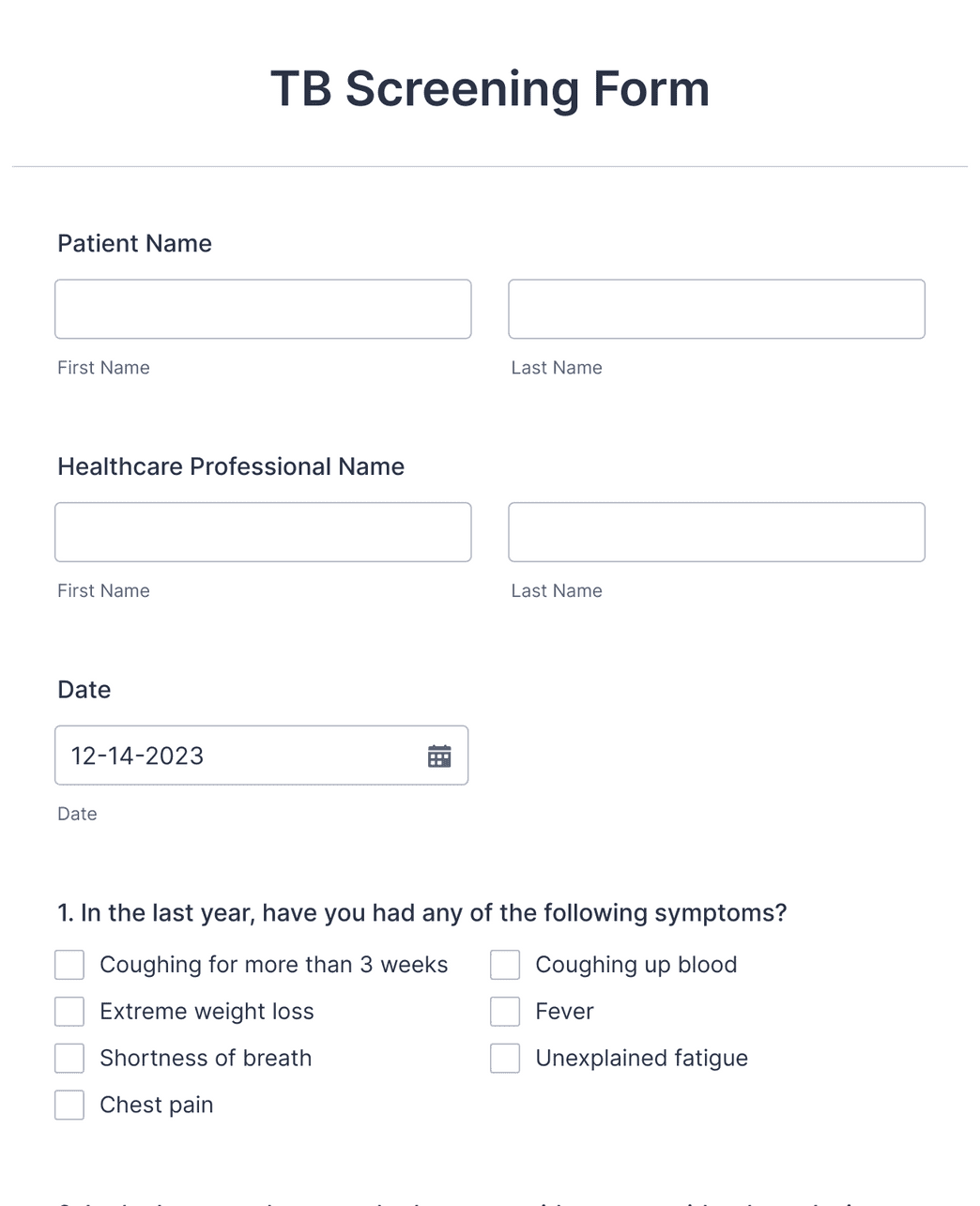Check the Coughing for more than 3 weeks box
Image resolution: width=980 pixels, height=1206 pixels.
(69, 965)
